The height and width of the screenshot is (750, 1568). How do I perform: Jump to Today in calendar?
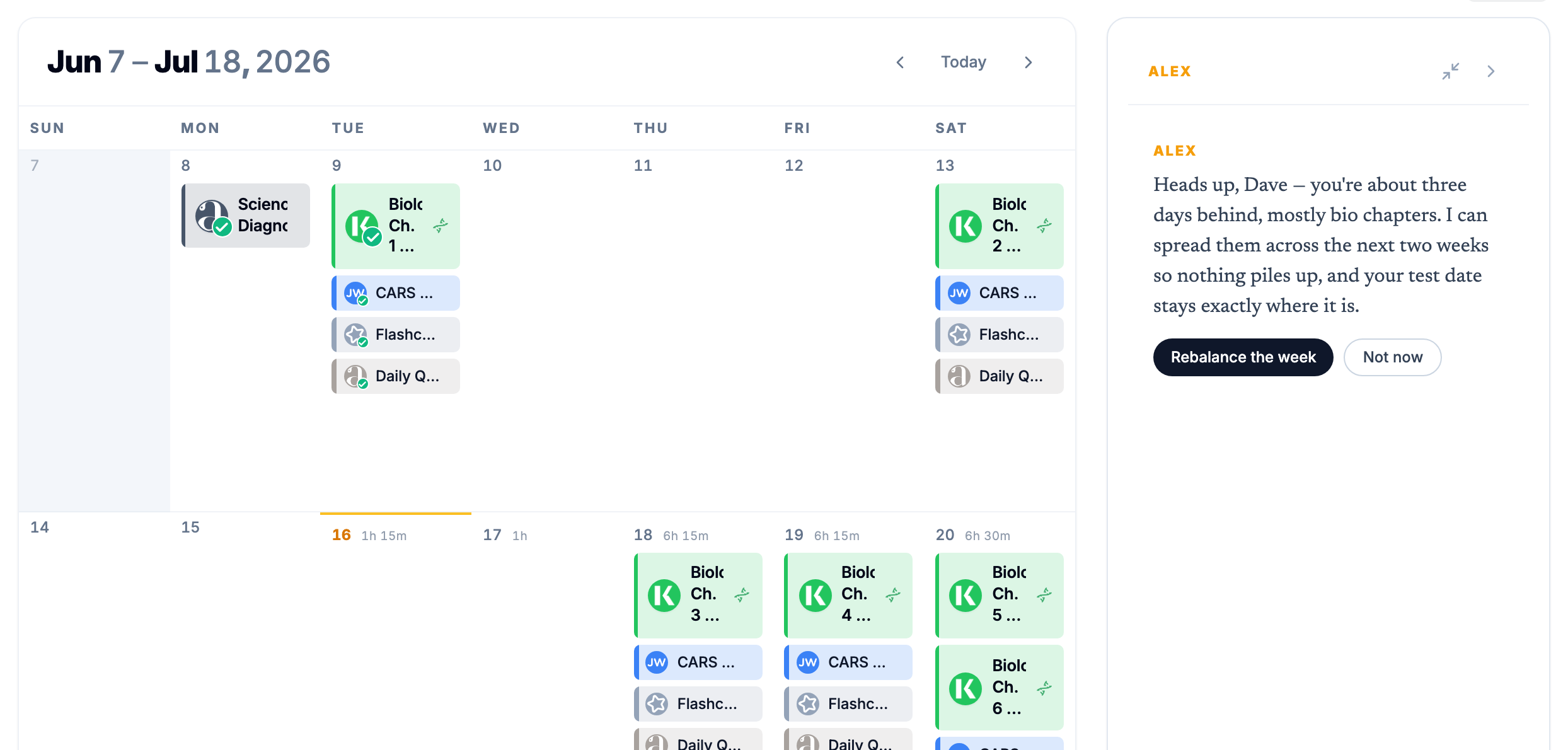964,62
